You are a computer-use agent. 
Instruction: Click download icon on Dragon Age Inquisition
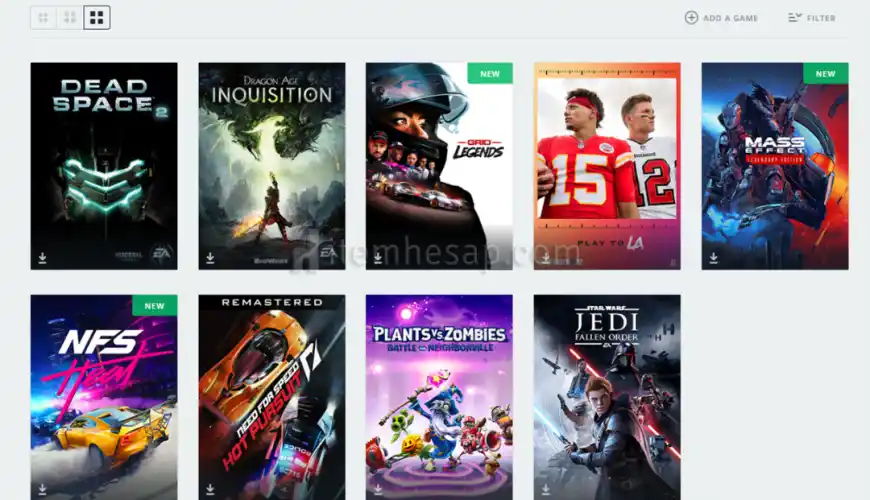[210, 258]
